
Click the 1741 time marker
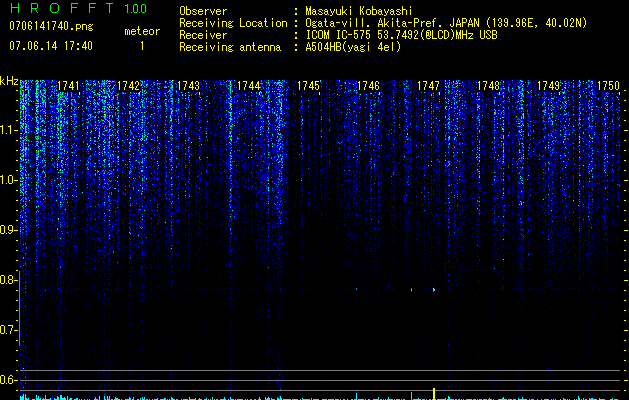pyautogui.click(x=68, y=86)
